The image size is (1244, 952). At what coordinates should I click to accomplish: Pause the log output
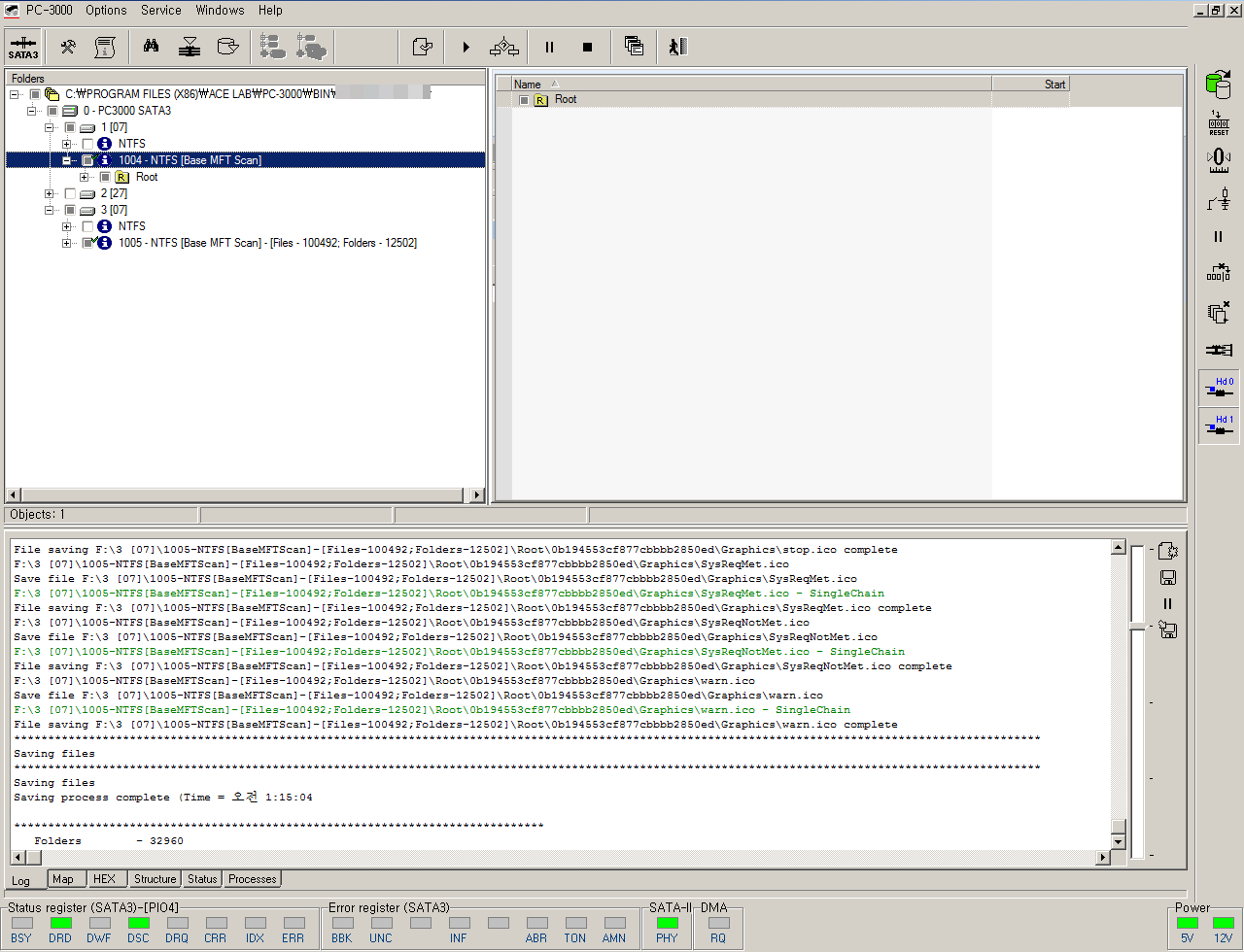[x=1168, y=603]
